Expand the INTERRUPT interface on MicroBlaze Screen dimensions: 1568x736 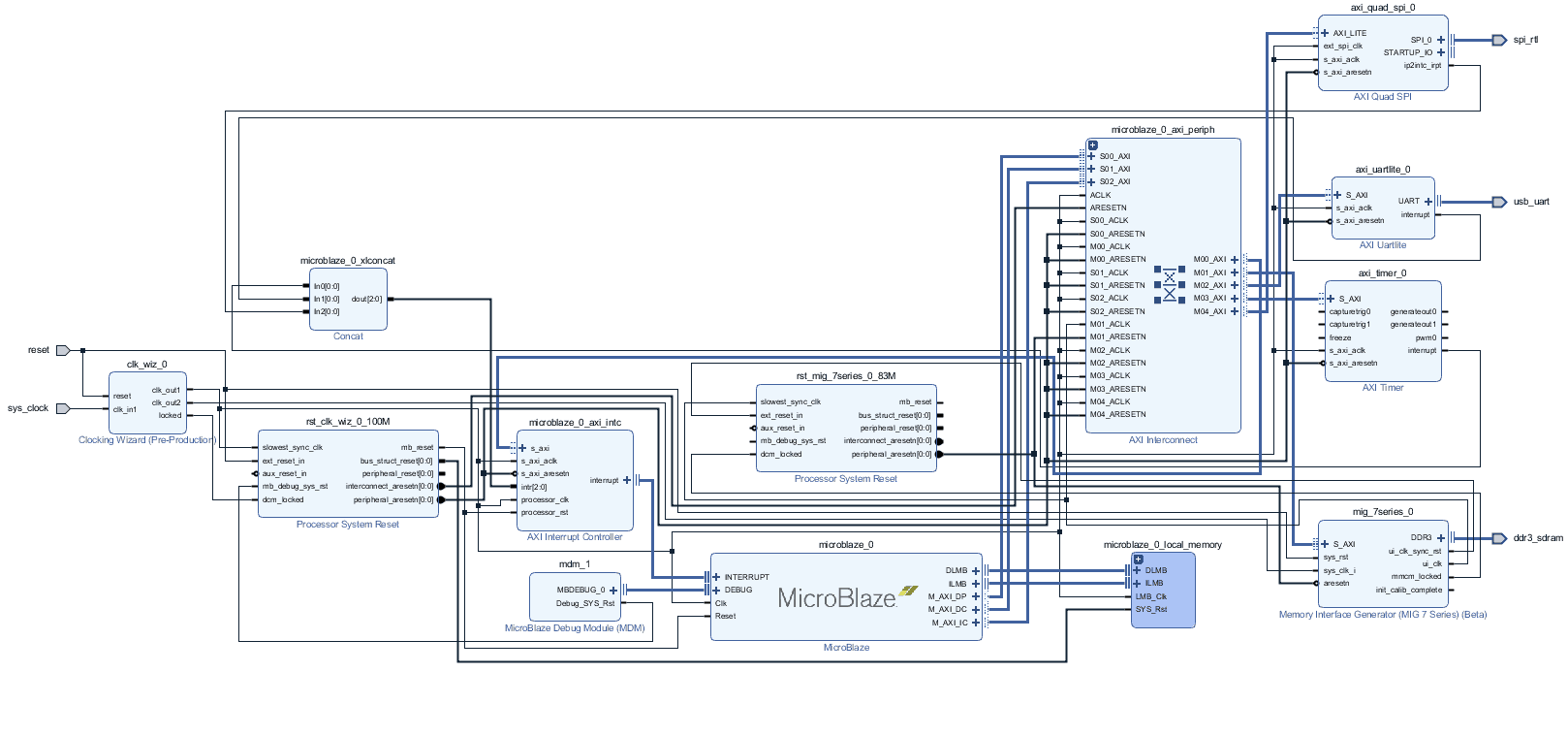coord(717,577)
